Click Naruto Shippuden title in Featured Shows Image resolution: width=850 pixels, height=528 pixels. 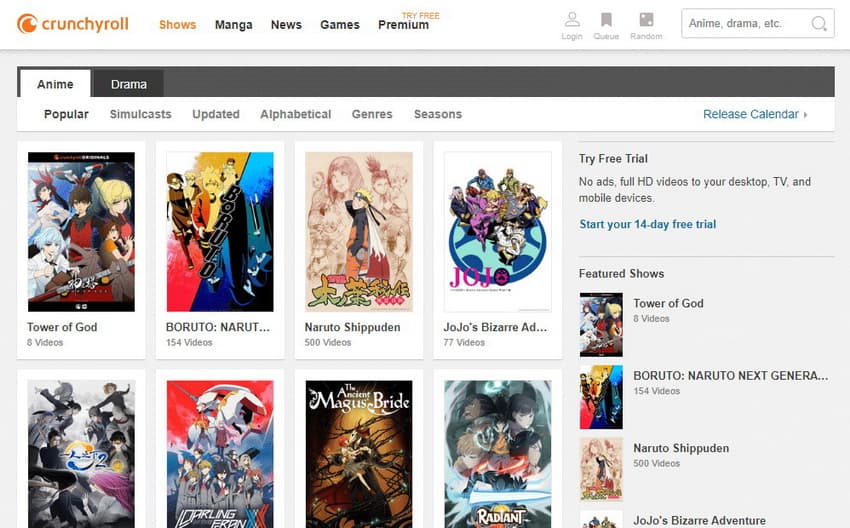tap(681, 448)
